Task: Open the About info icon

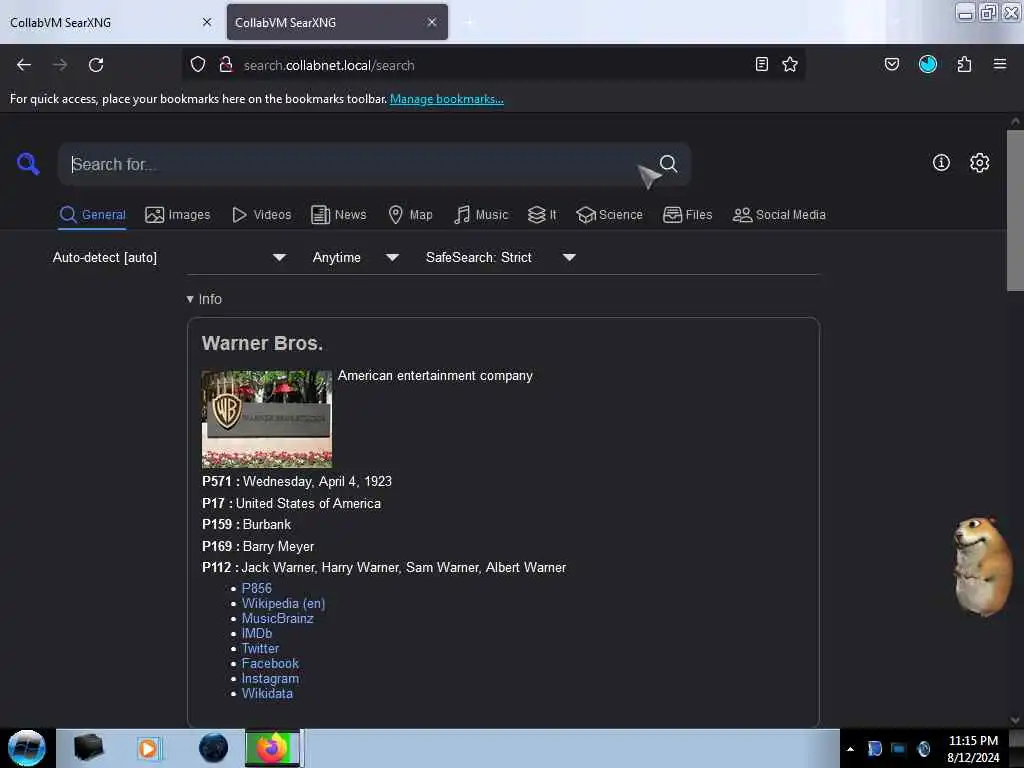Action: point(941,163)
